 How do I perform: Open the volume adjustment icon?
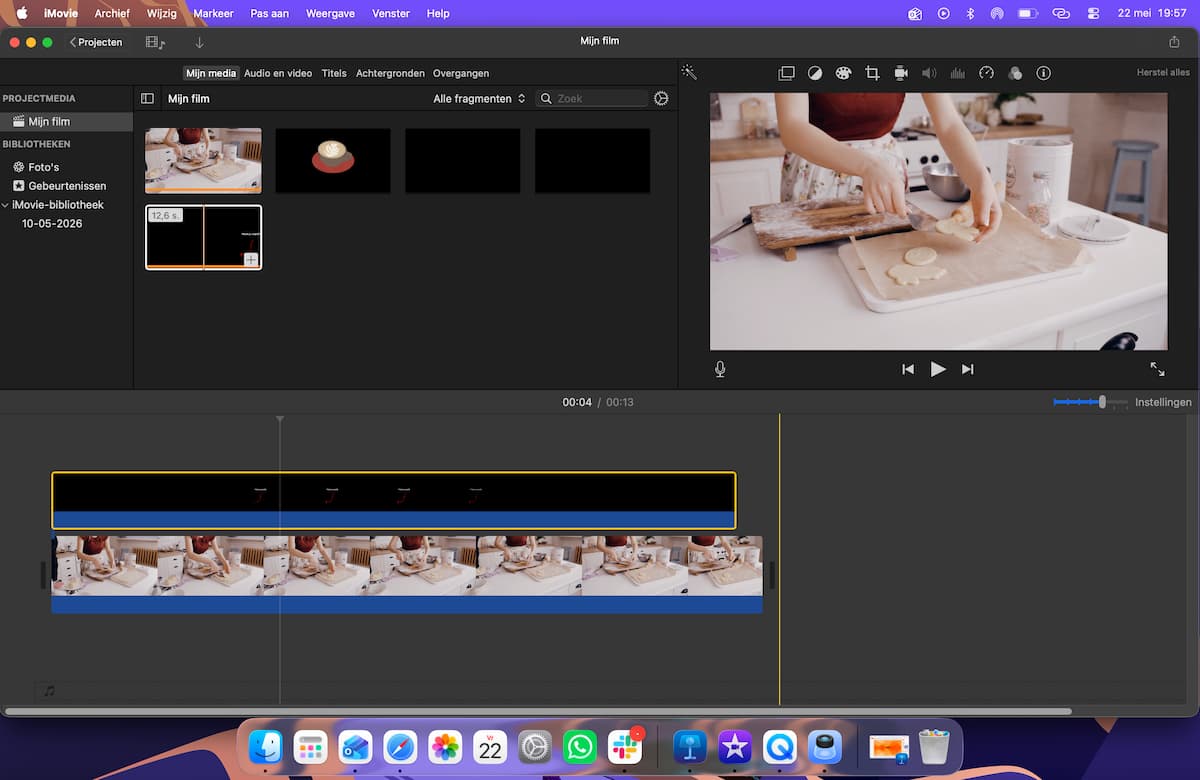click(929, 73)
